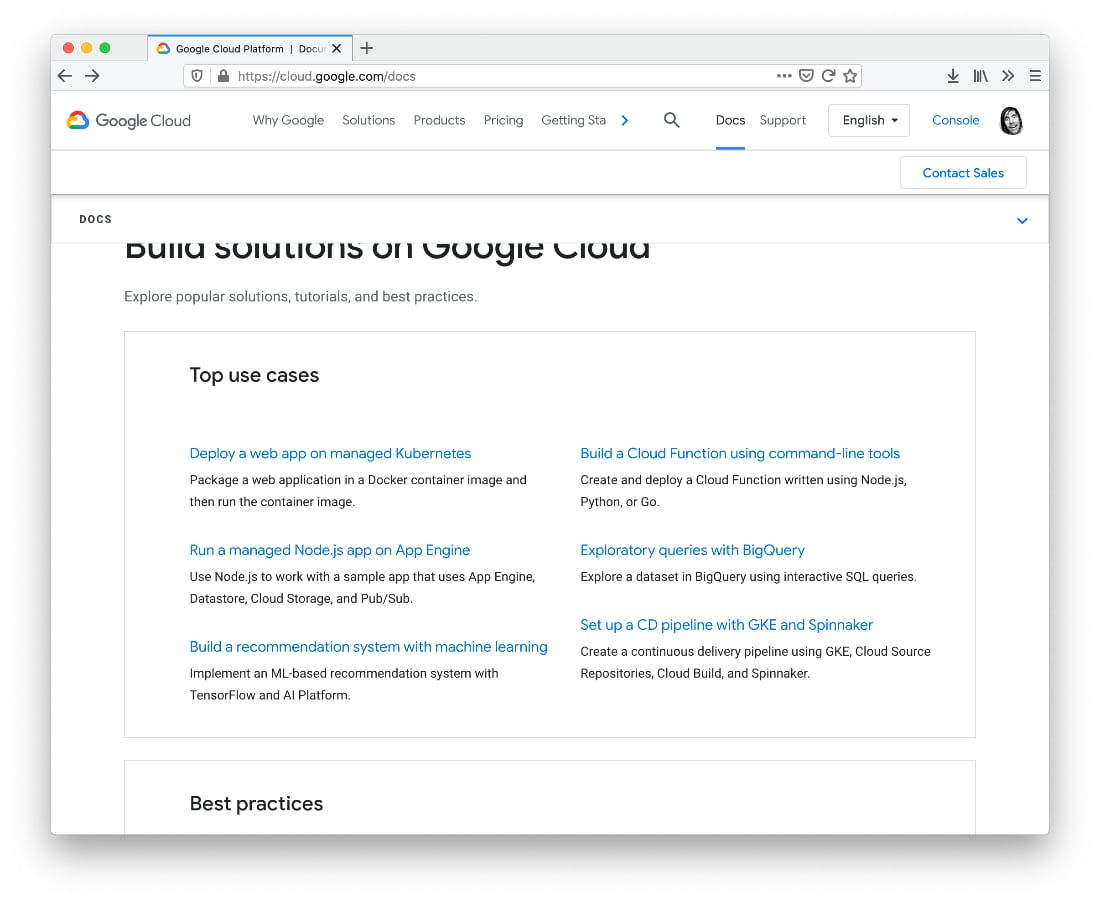1100x902 pixels.
Task: Click the Best practices heading
Action: coord(256,804)
